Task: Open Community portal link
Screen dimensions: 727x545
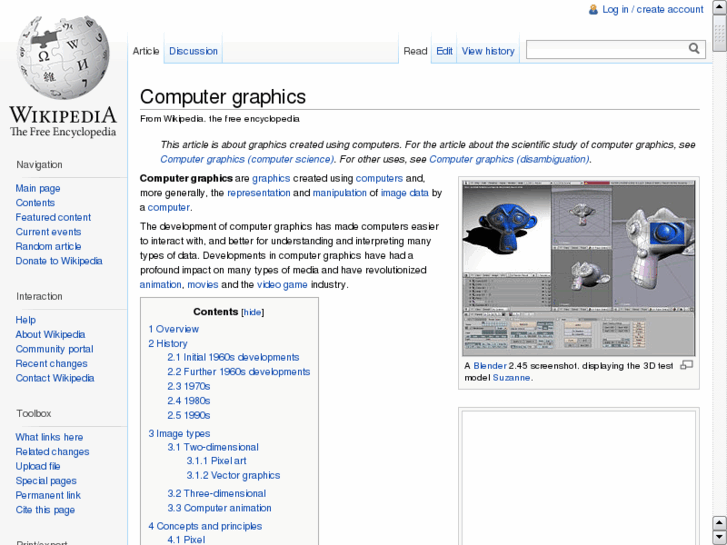Action: pos(54,349)
